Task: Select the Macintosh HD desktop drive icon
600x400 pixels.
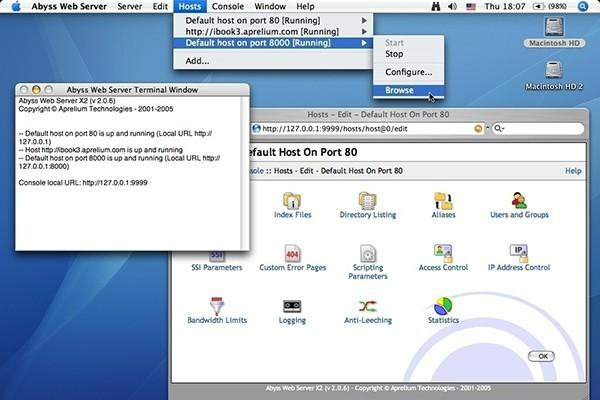Action: click(x=554, y=27)
